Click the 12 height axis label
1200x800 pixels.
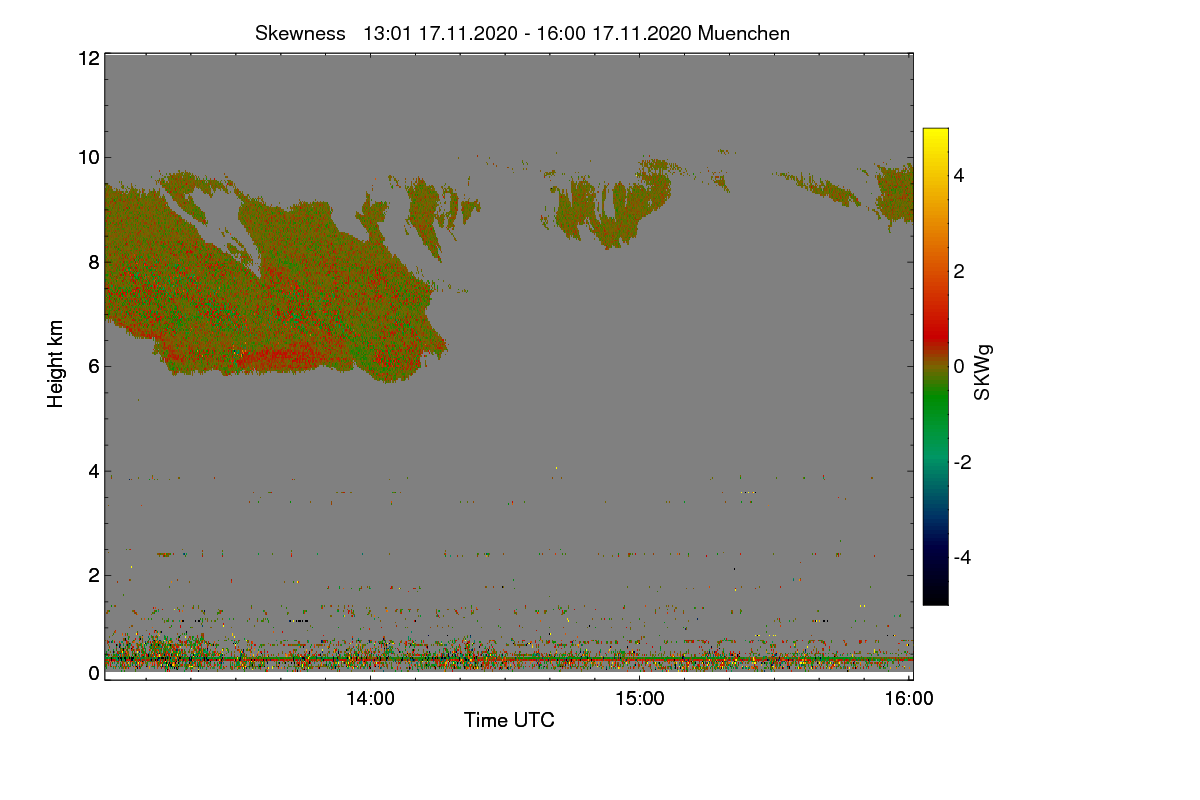[x=88, y=58]
